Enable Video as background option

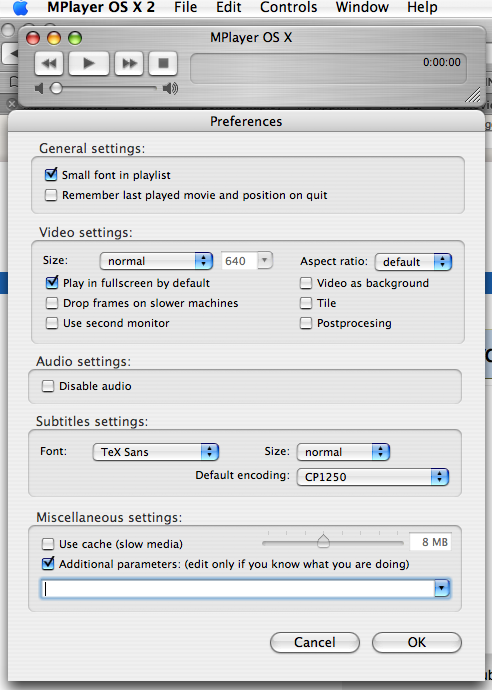(x=306, y=283)
